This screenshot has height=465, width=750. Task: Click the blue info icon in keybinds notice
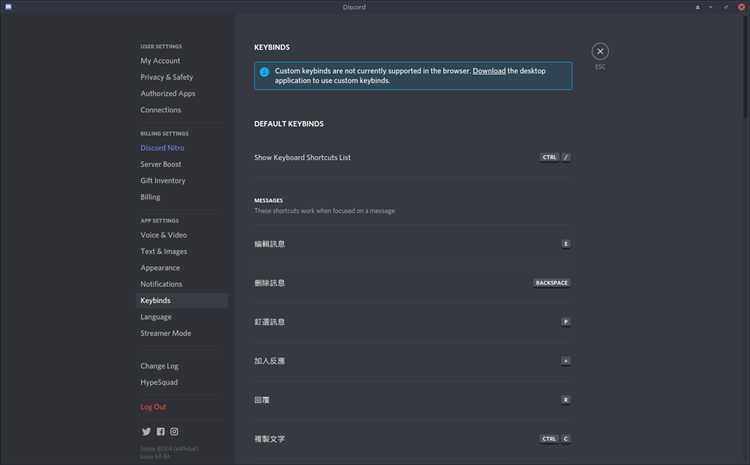264,72
